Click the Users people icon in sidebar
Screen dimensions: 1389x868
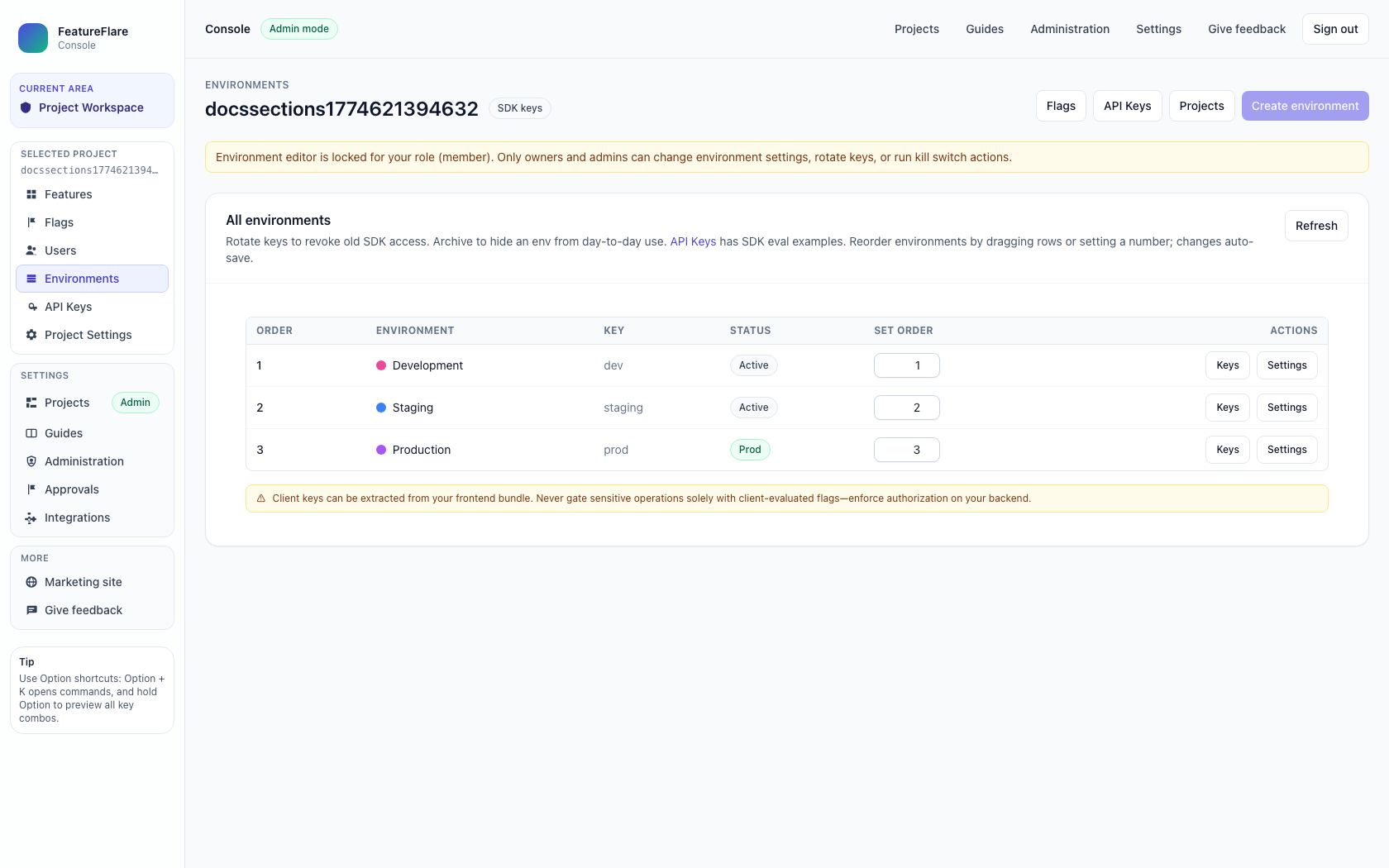(x=31, y=250)
